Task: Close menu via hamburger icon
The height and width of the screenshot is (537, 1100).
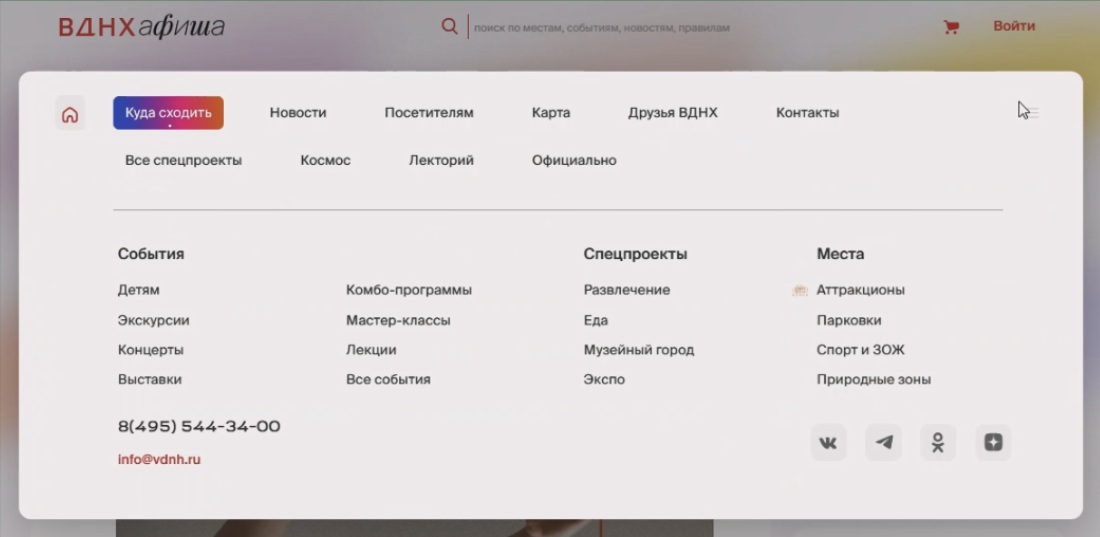Action: (x=1031, y=112)
